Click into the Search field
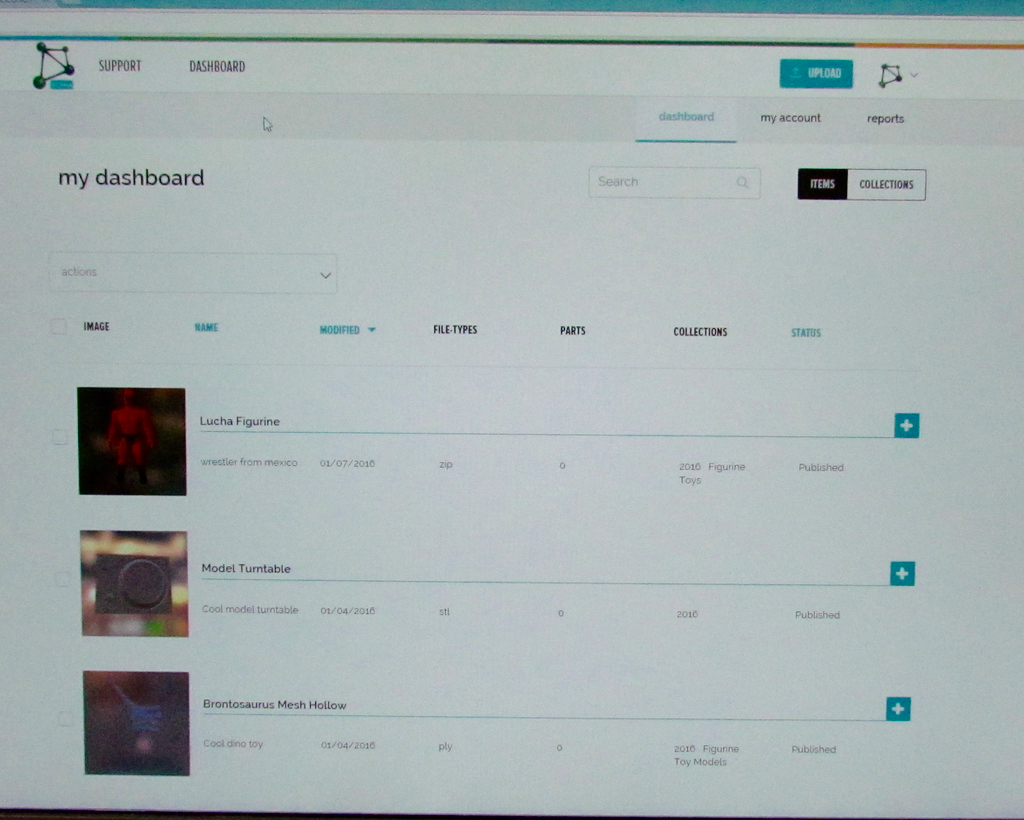The height and width of the screenshot is (820, 1024). click(660, 182)
